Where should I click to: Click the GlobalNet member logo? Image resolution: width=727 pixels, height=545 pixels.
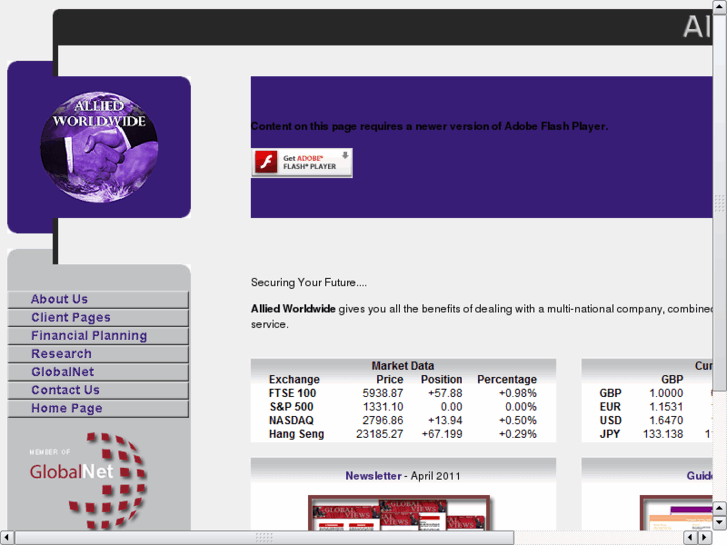click(89, 481)
